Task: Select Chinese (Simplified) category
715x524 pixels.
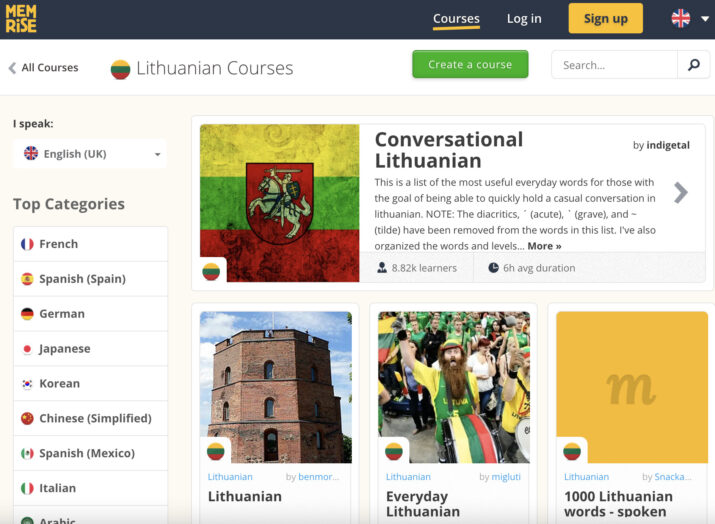Action: [x=90, y=418]
